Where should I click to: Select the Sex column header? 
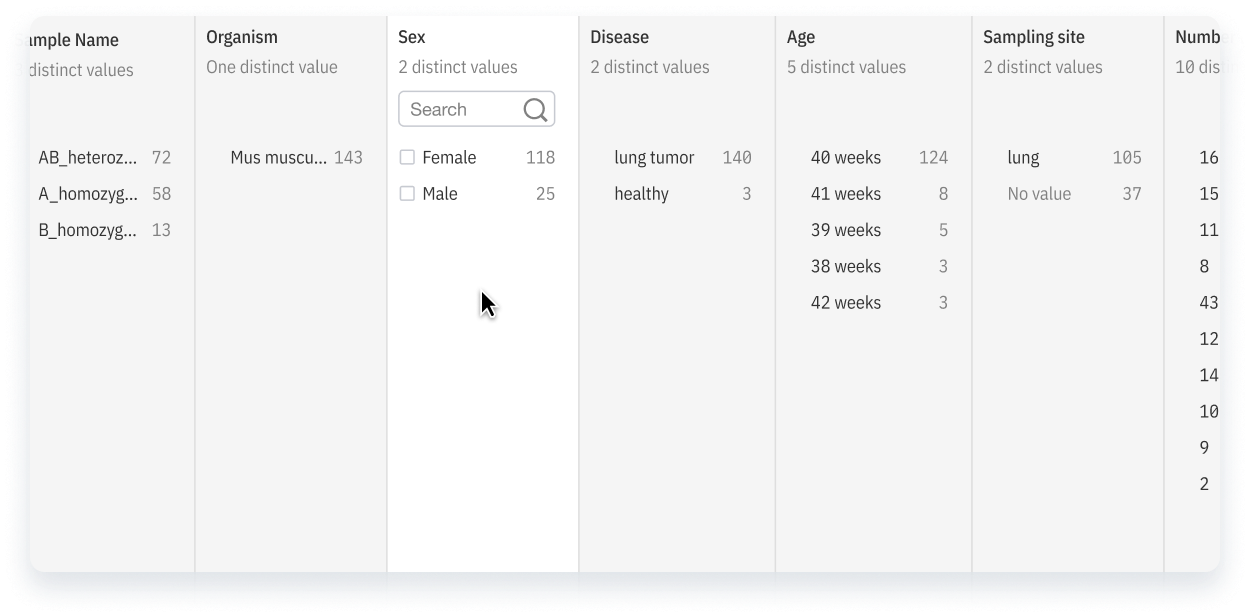(x=412, y=37)
